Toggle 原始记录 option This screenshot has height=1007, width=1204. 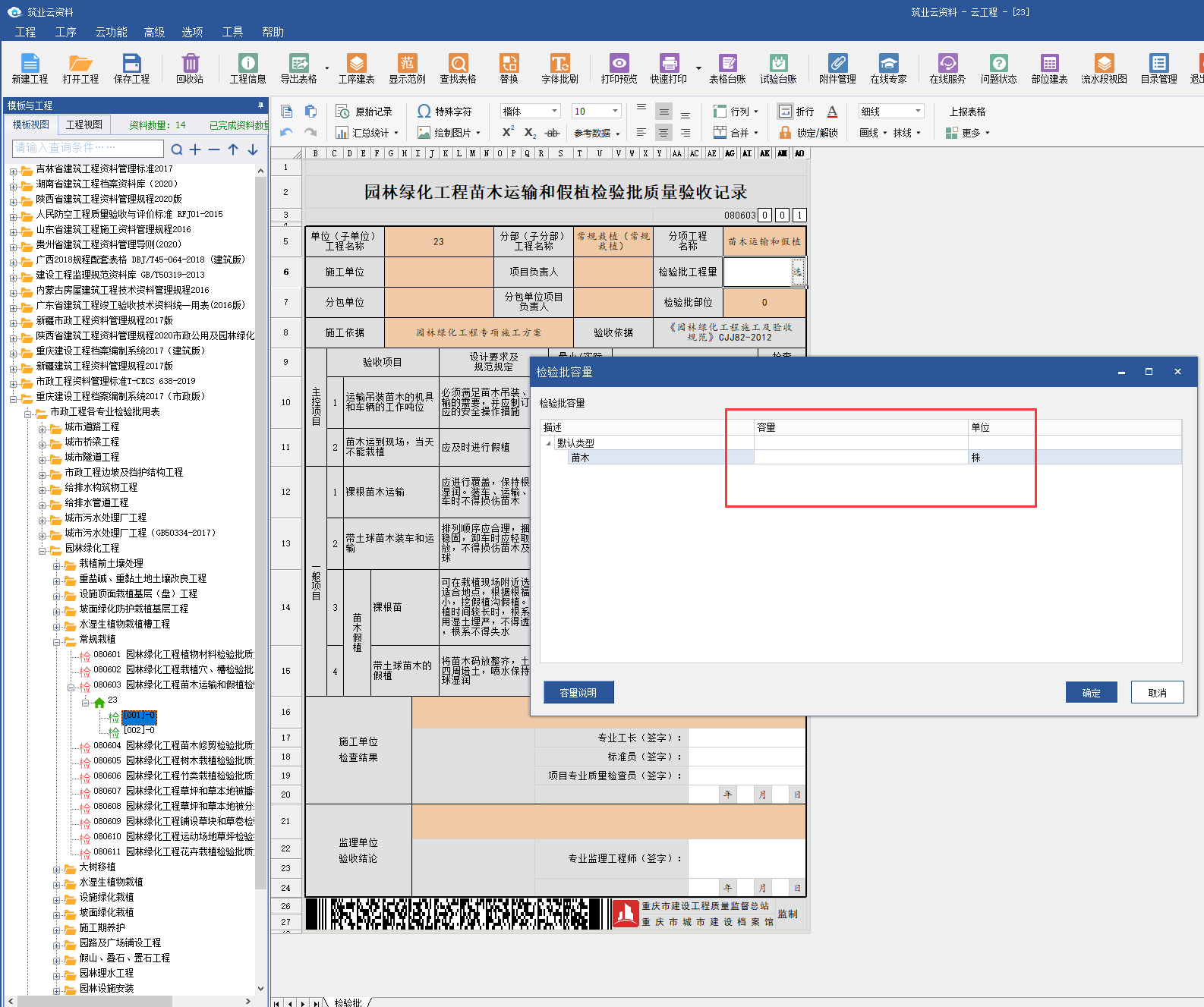(364, 112)
